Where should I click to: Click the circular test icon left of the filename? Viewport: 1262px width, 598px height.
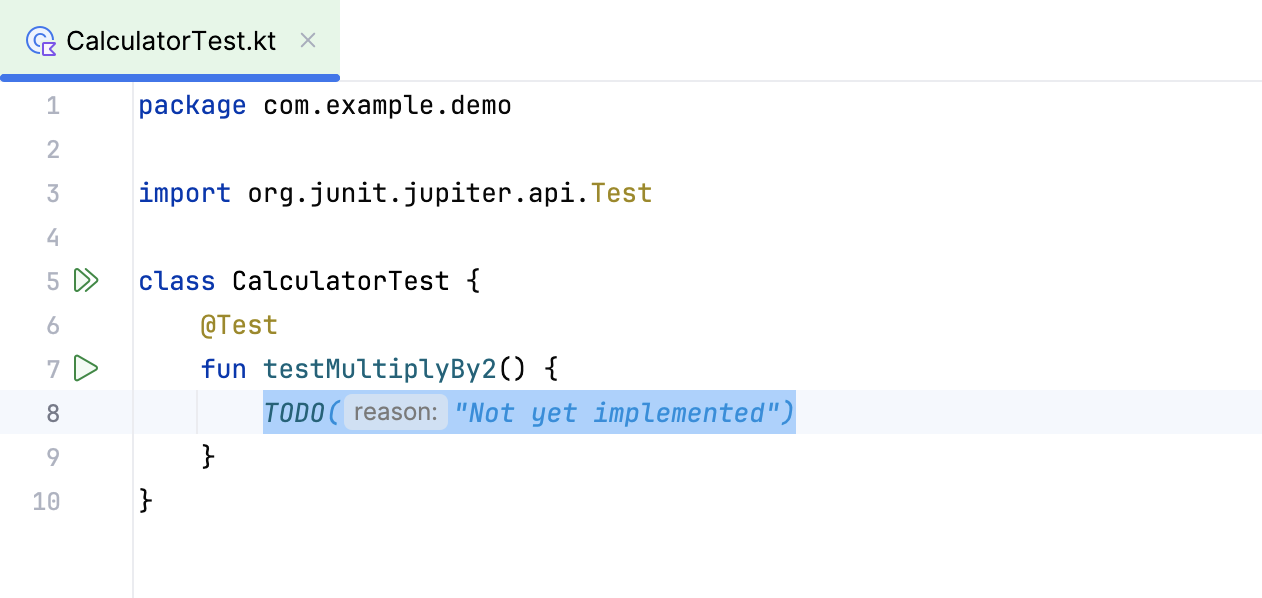[40, 41]
